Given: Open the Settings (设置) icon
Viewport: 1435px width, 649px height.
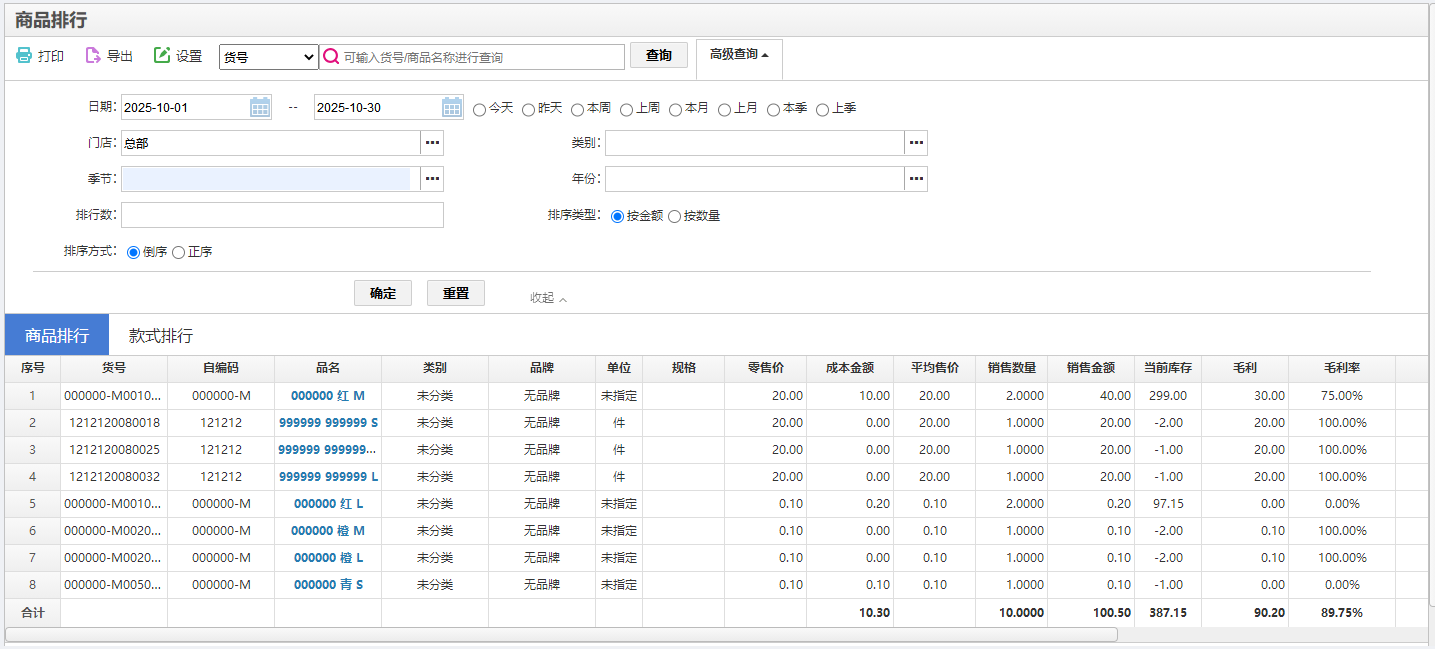Looking at the screenshot, I should pos(162,56).
